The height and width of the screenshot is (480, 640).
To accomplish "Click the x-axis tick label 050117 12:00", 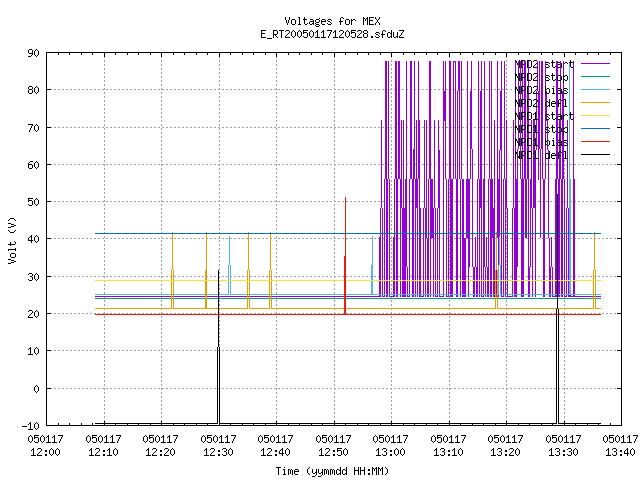I will [45, 445].
